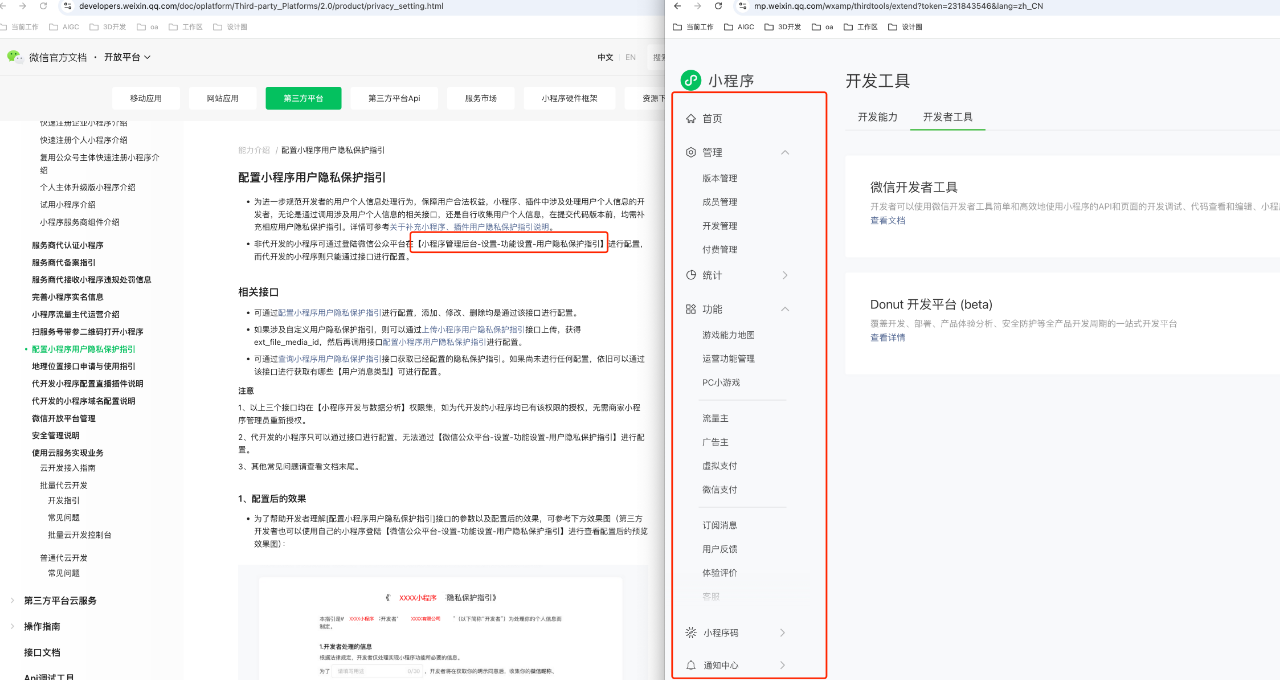Screen dimensions: 1280x680
Task: Open the 当前工作 bookmark folder in right window
Action: [x=693, y=27]
